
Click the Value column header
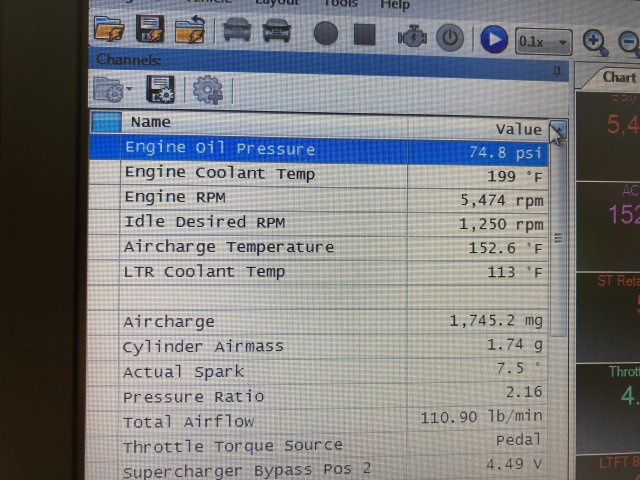pos(518,129)
